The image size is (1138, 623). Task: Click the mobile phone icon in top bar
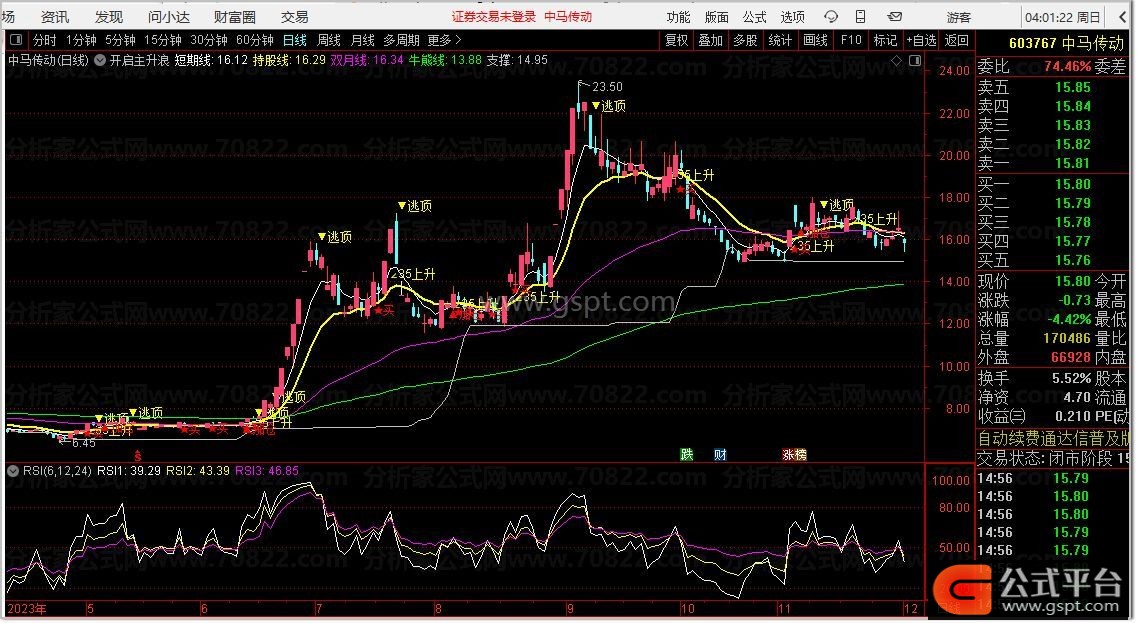coord(860,17)
